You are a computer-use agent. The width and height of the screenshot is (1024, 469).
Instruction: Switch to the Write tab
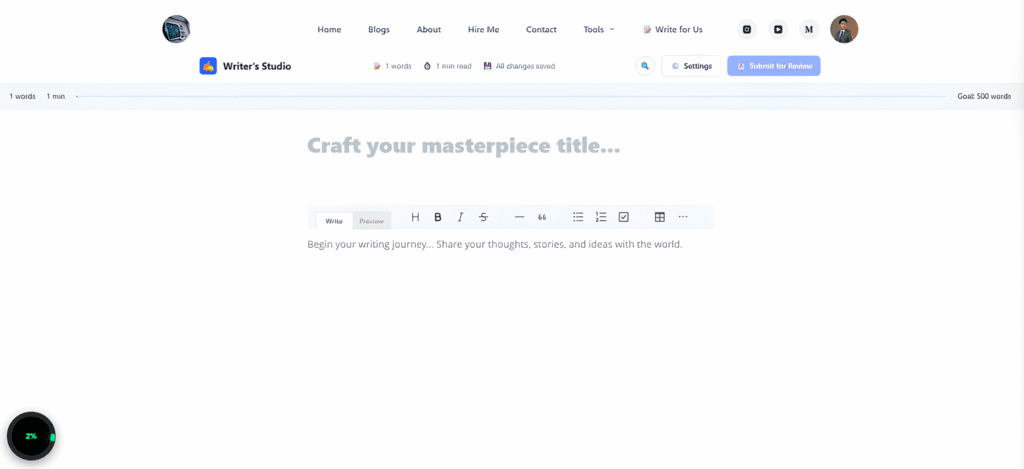[334, 221]
